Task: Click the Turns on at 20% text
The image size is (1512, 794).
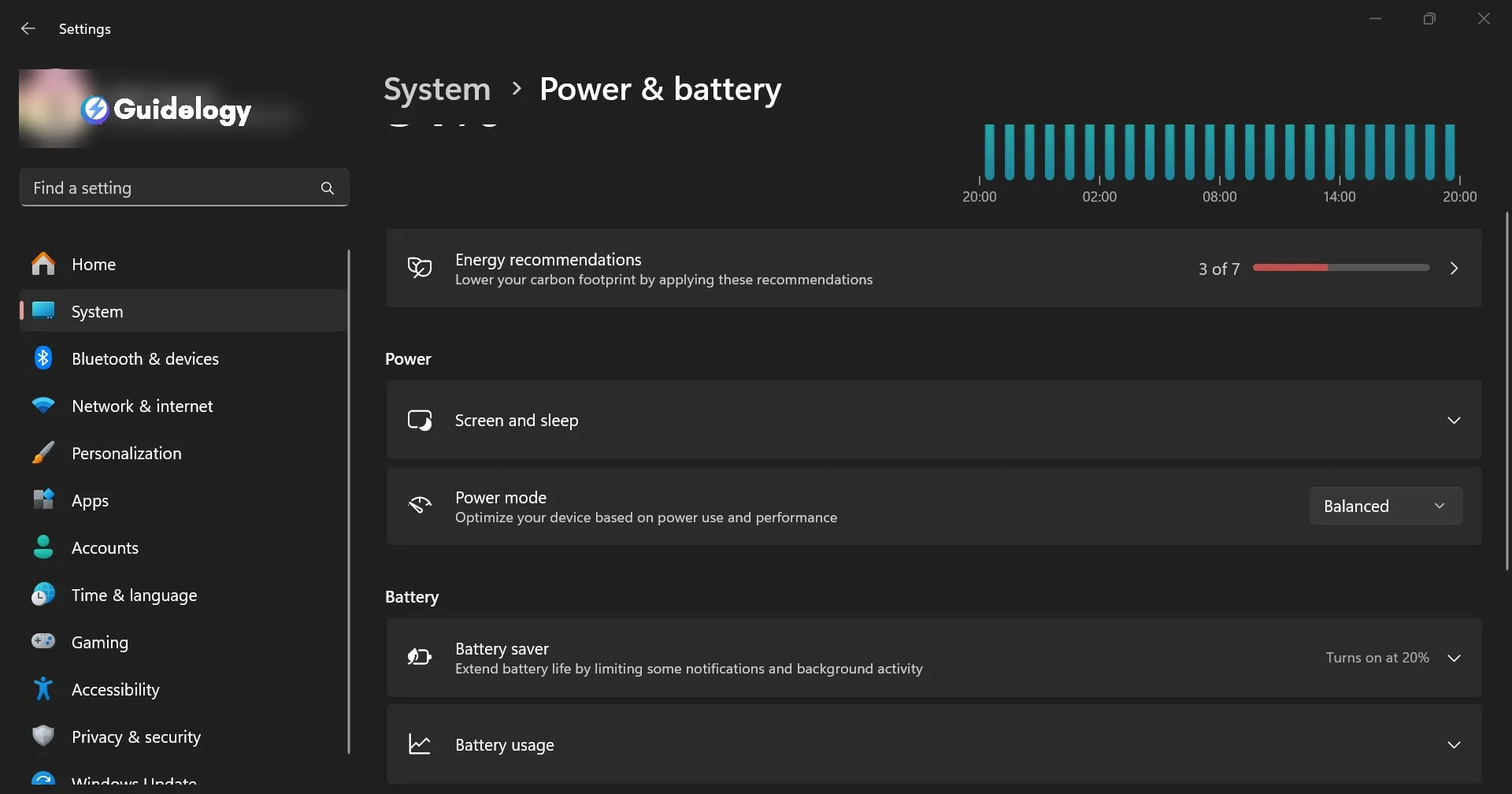Action: pos(1377,657)
